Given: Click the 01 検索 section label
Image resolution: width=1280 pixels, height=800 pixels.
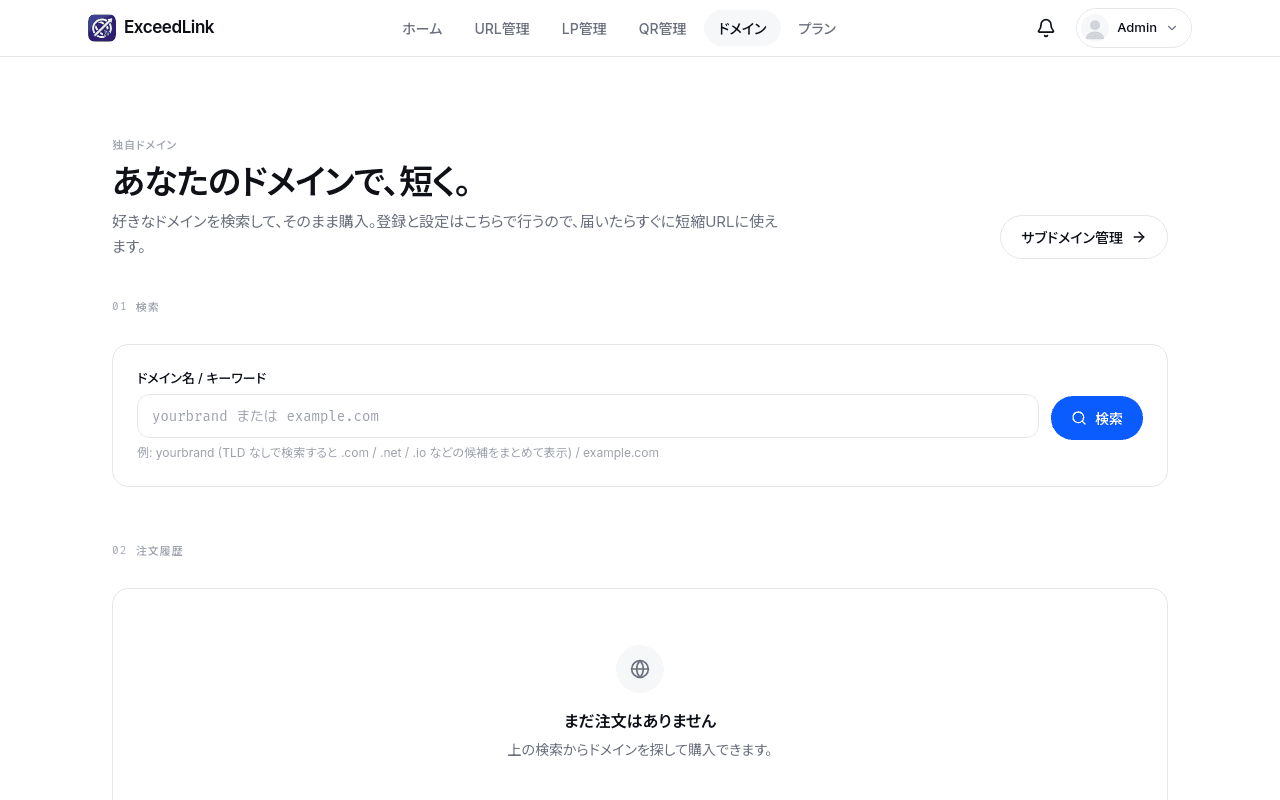Looking at the screenshot, I should 136,307.
